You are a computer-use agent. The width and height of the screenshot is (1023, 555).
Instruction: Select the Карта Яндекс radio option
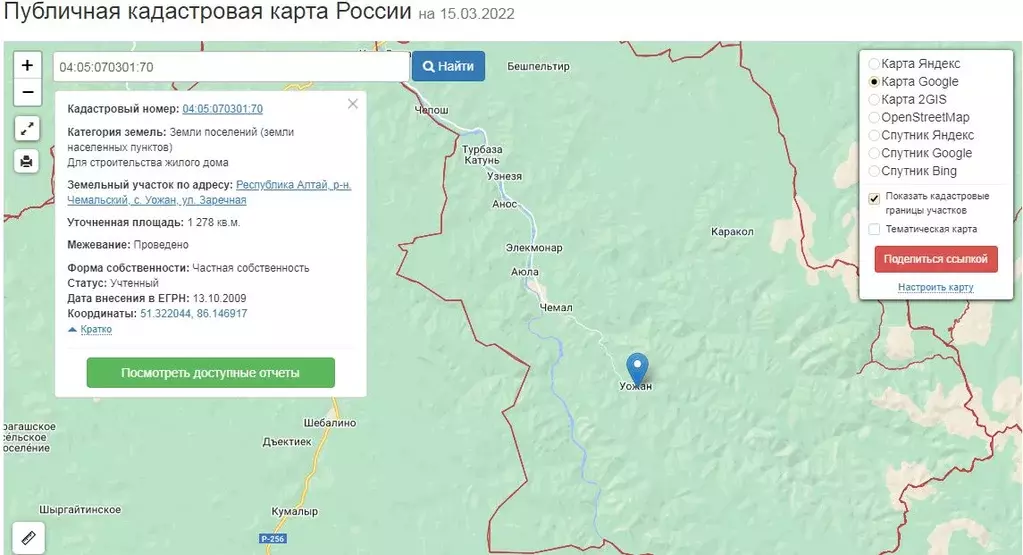(x=874, y=64)
